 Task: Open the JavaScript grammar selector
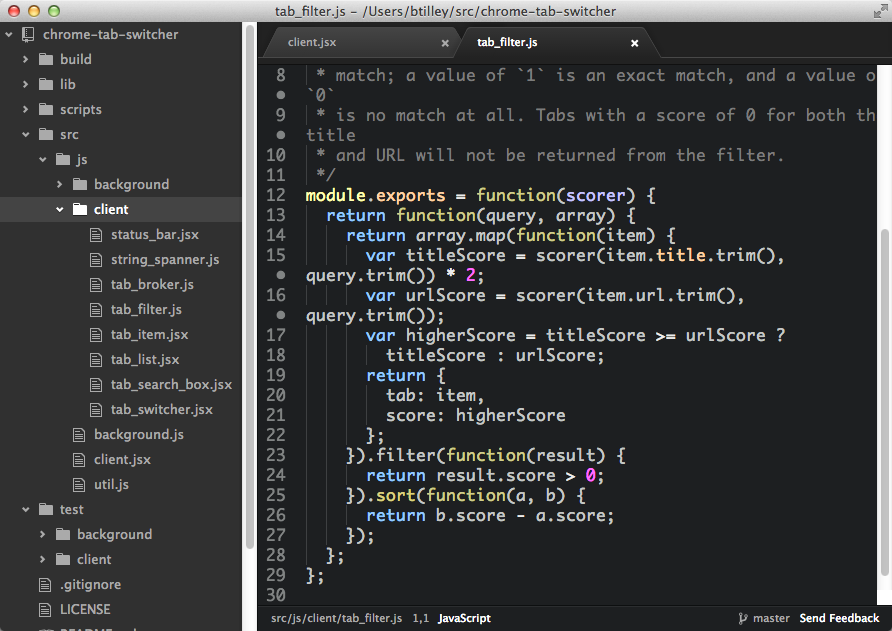463,618
